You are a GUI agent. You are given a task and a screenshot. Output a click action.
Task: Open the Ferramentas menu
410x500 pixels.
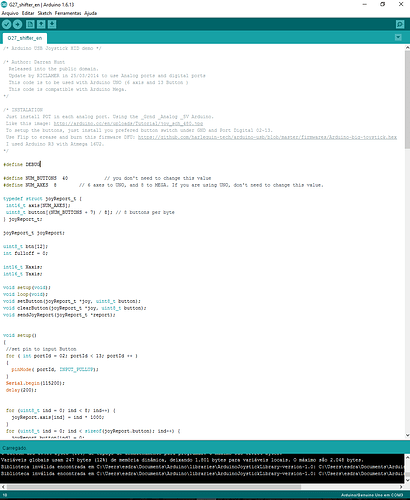click(x=68, y=13)
